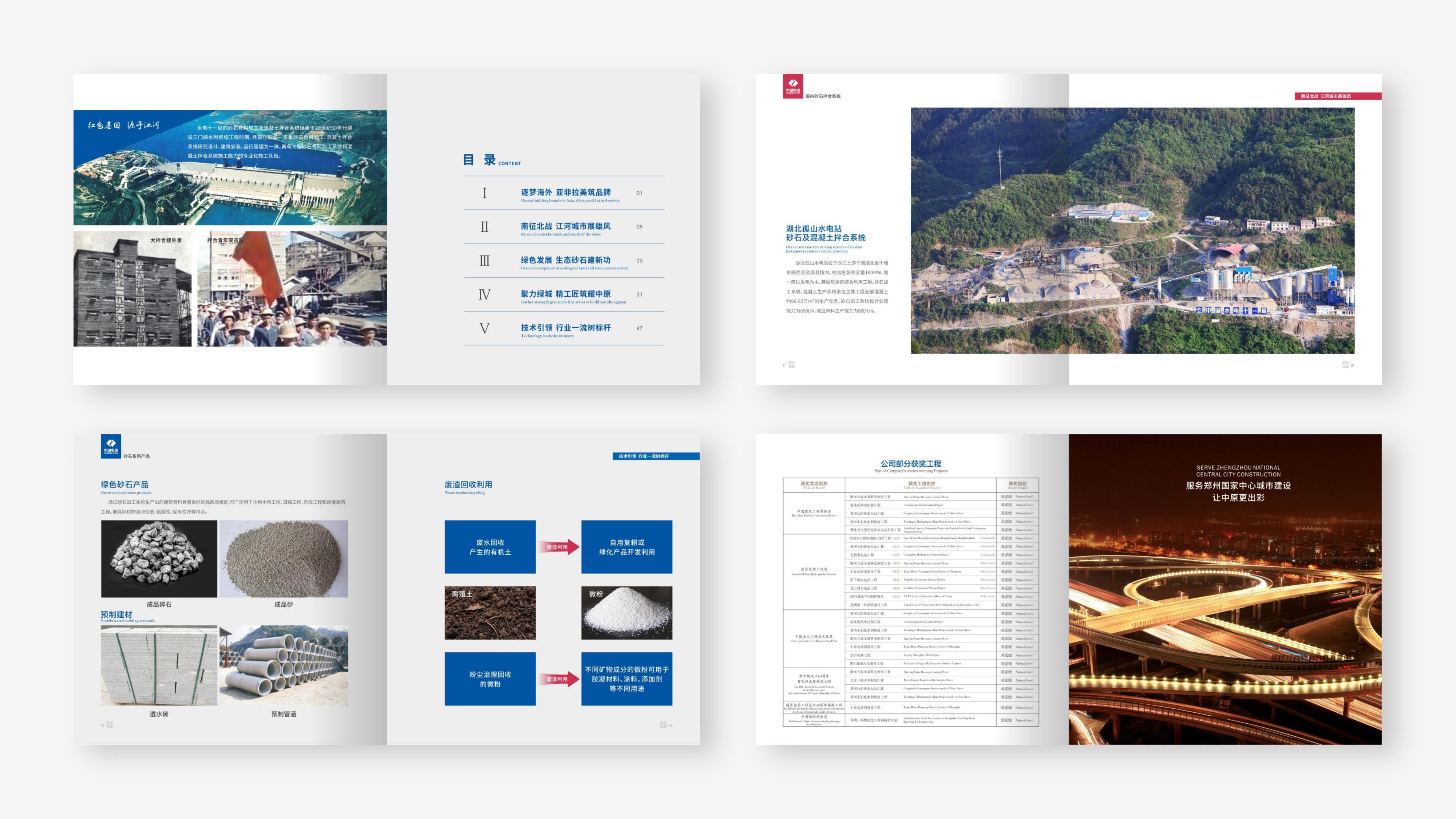This screenshot has width=1456, height=819.
Task: Click the blue box 粉尘治理回收的微粉
Action: [x=490, y=679]
